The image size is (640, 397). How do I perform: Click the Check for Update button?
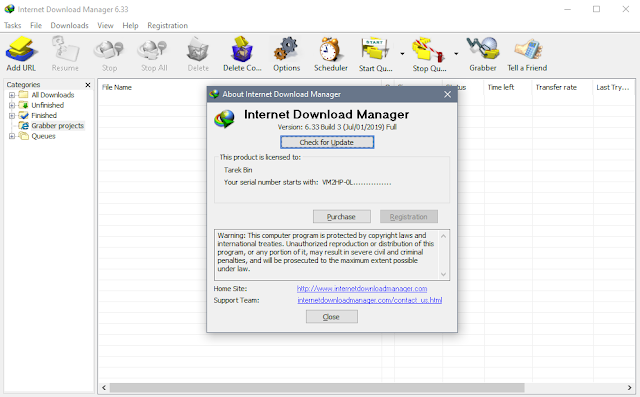pyautogui.click(x=327, y=142)
